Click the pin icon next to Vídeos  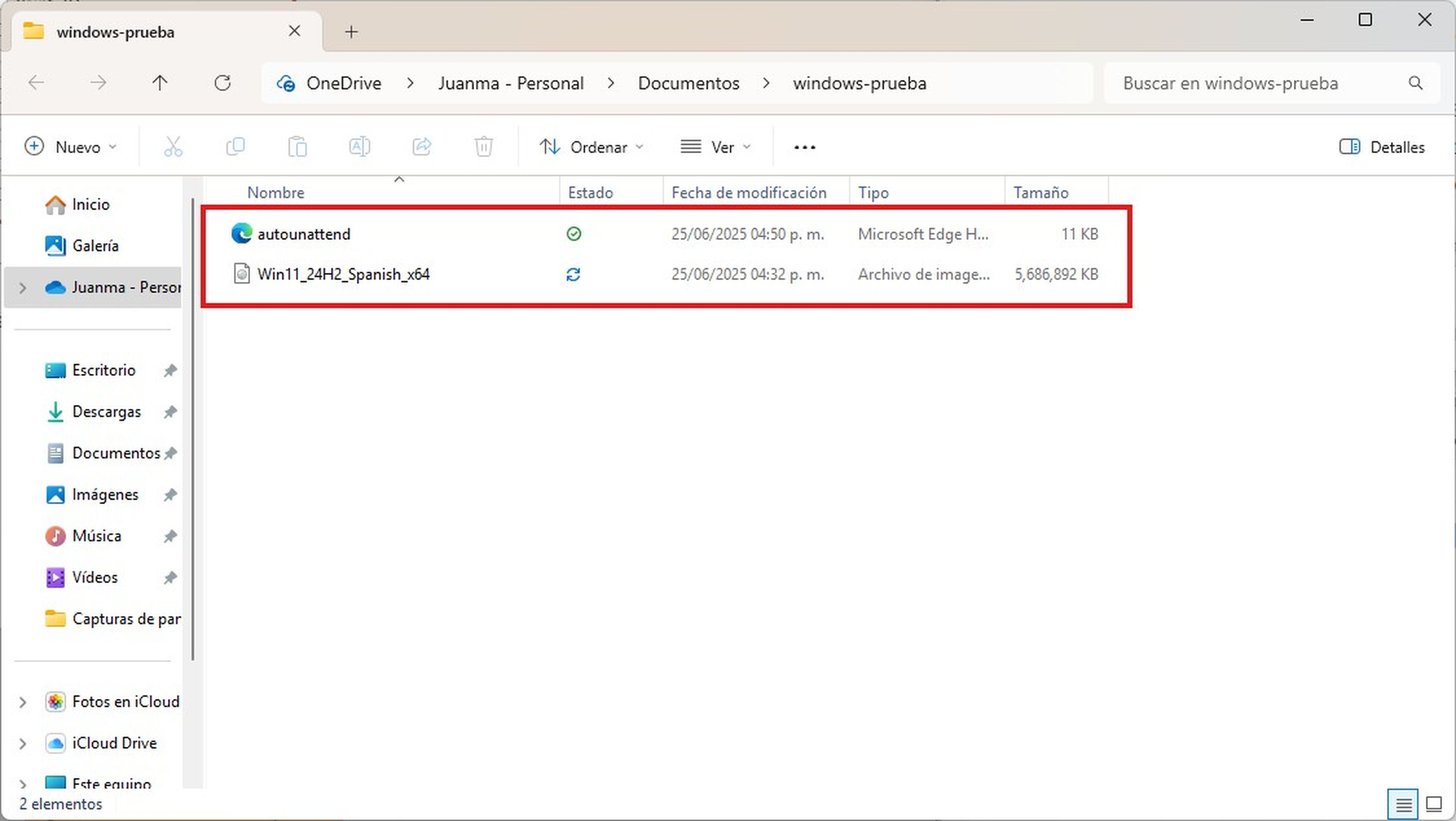pyautogui.click(x=170, y=577)
